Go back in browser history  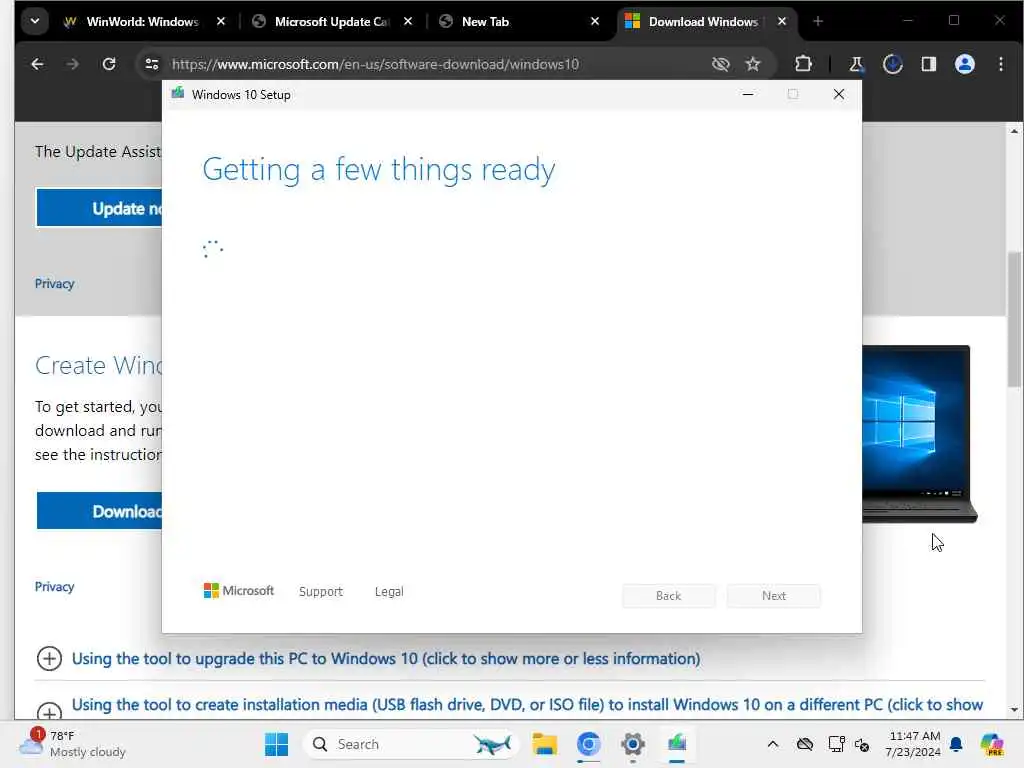(37, 64)
